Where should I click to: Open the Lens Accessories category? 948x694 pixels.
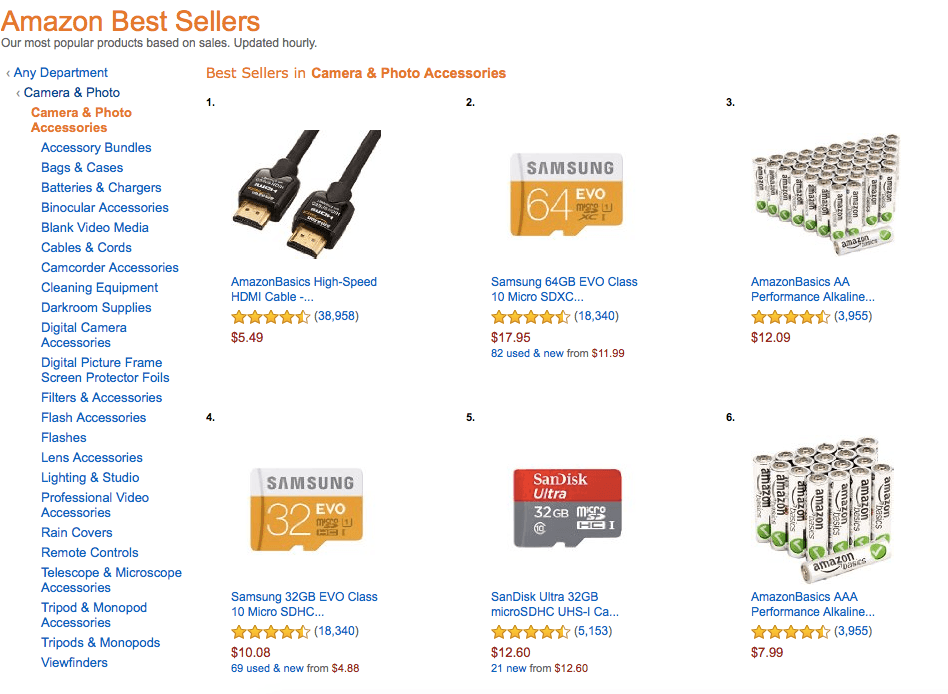[x=92, y=458]
